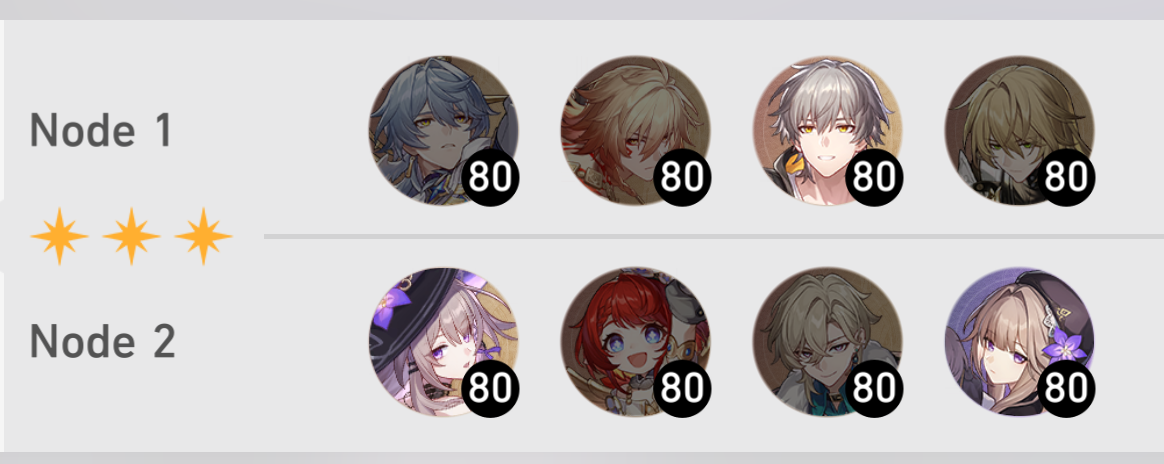Click the first orange star rating
Viewport: 1164px width, 464px height.
click(59, 236)
